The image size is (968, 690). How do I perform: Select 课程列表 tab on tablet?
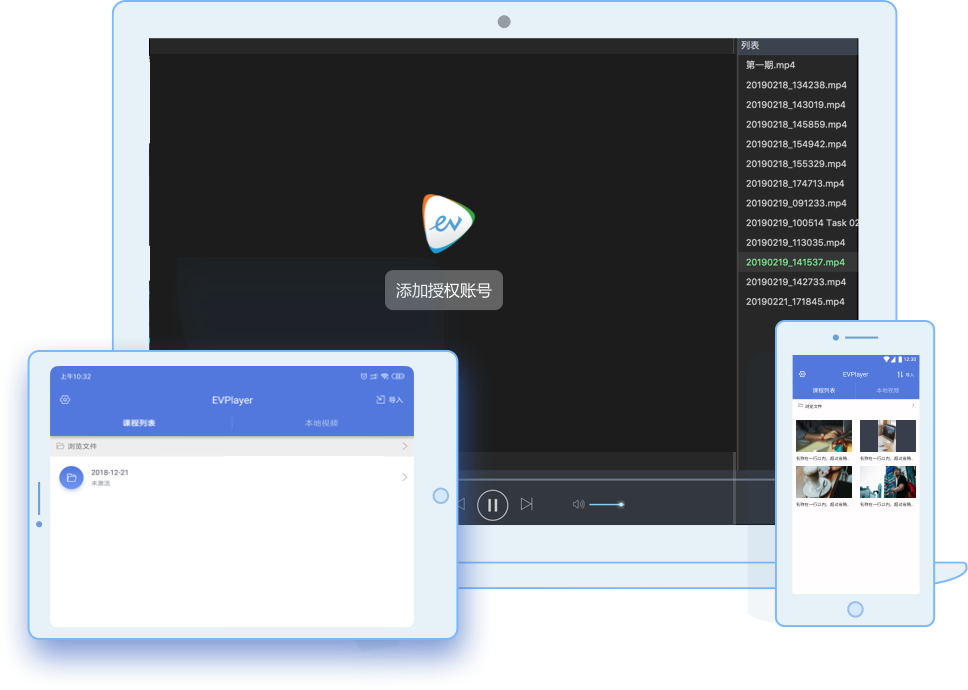click(139, 423)
